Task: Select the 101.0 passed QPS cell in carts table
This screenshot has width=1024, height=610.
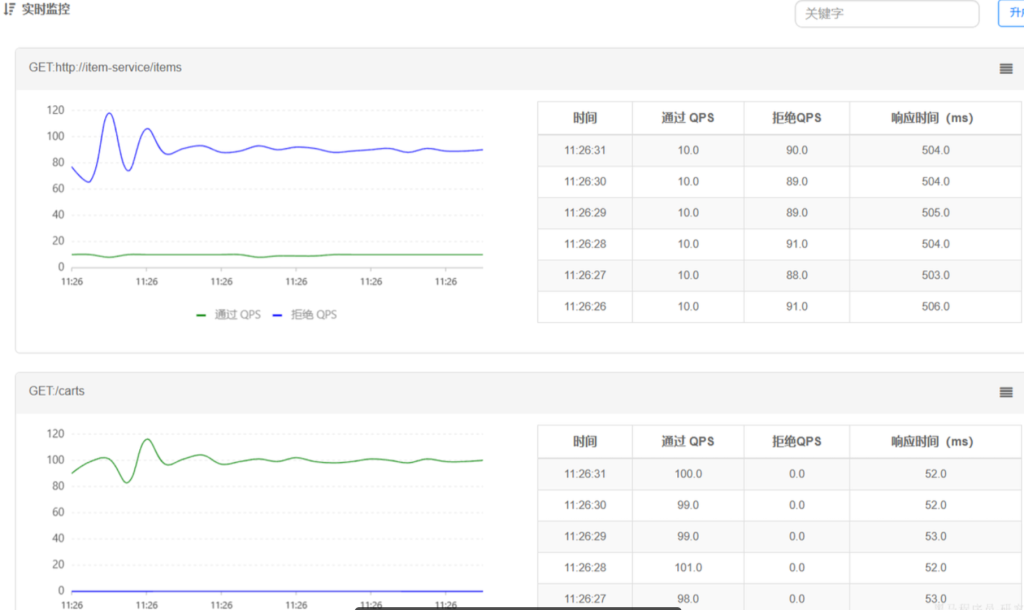Action: pyautogui.click(x=688, y=568)
